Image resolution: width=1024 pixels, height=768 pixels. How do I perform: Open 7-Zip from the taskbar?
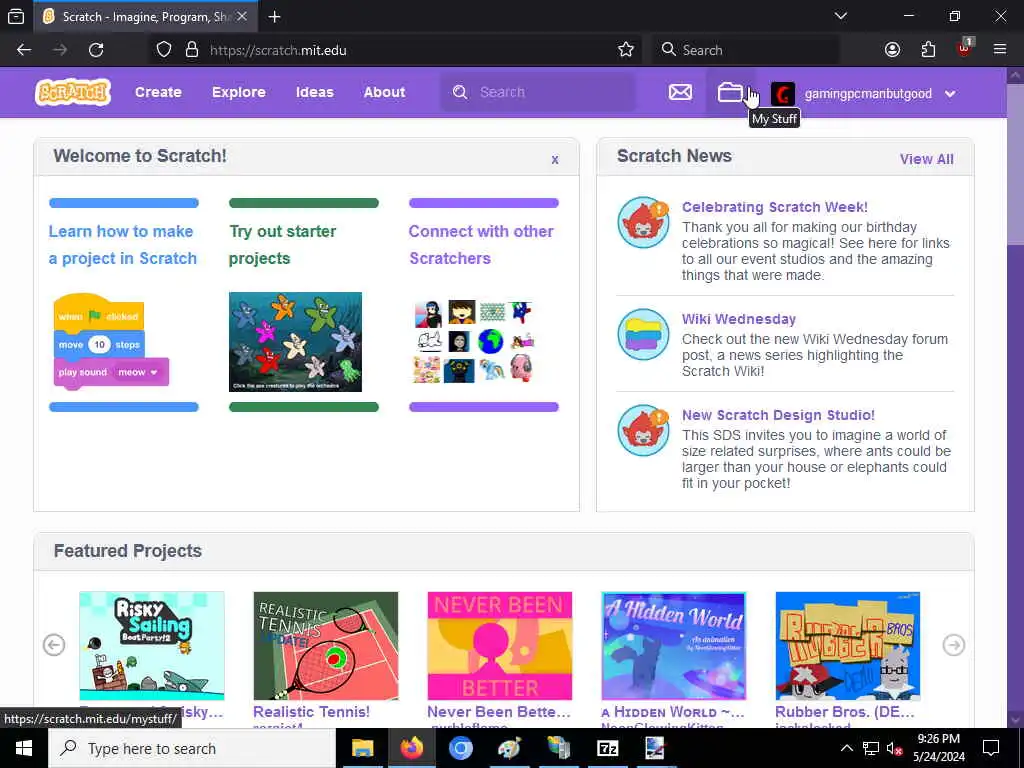coord(607,748)
